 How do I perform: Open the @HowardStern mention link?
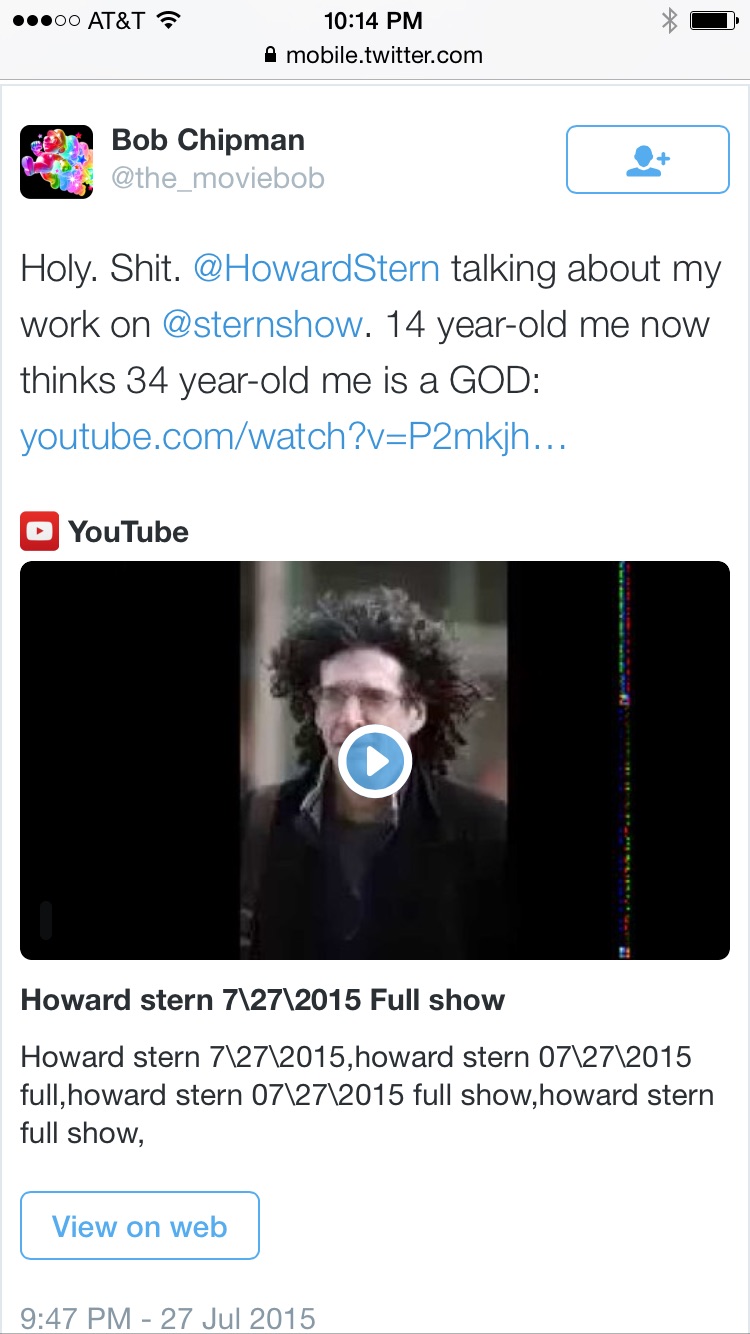tap(316, 269)
